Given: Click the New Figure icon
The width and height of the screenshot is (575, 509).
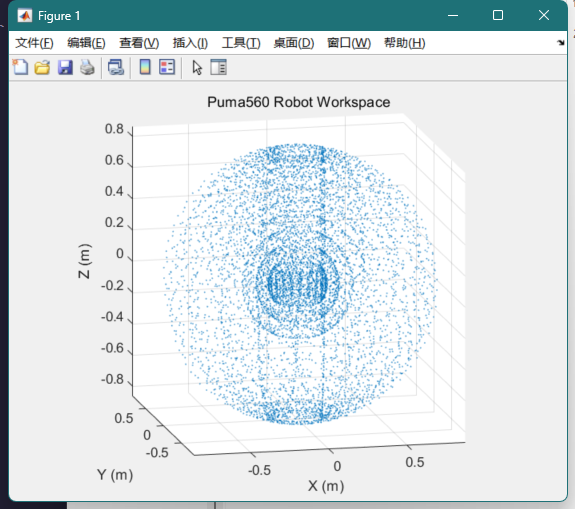Looking at the screenshot, I should point(21,67).
